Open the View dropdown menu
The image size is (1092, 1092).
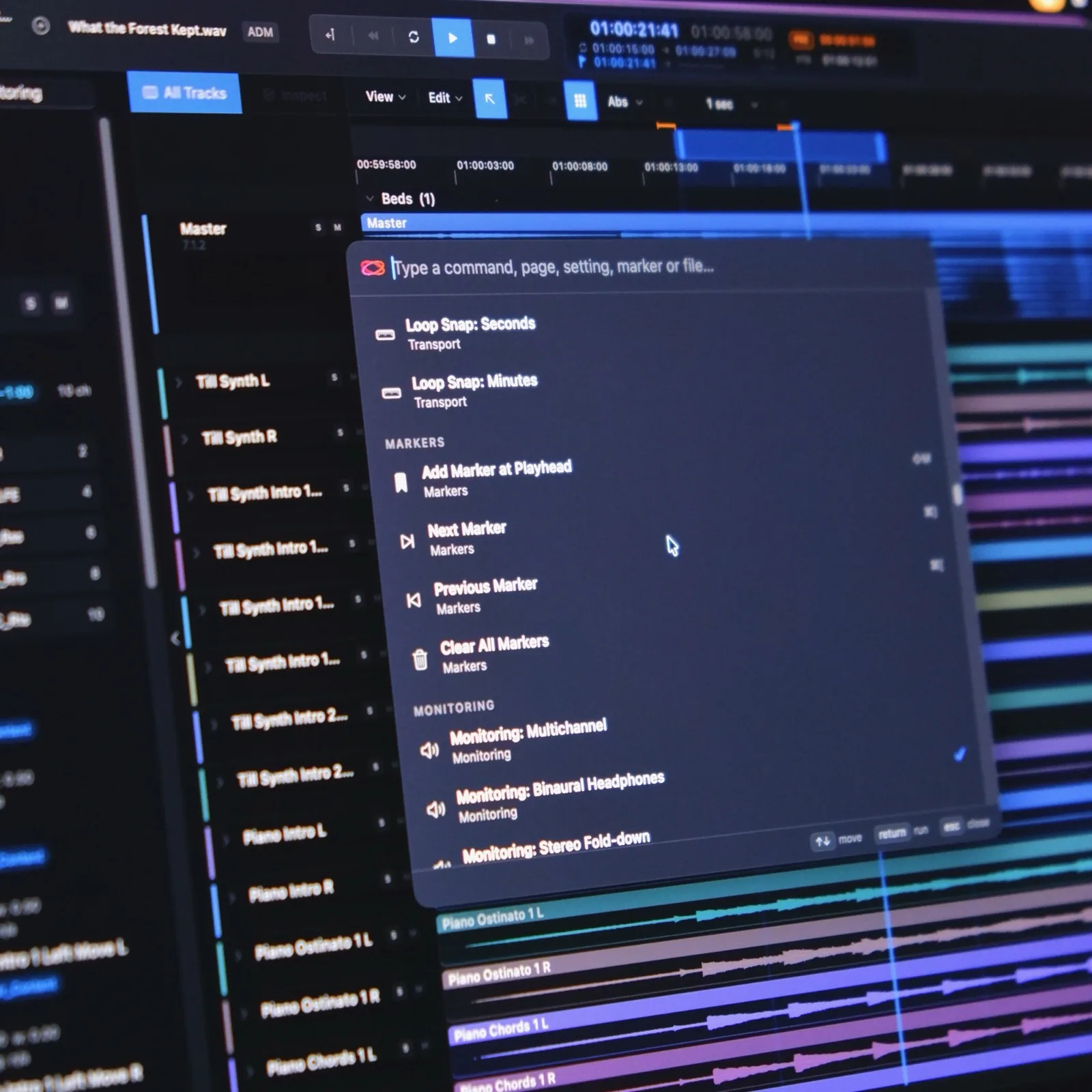(x=386, y=97)
